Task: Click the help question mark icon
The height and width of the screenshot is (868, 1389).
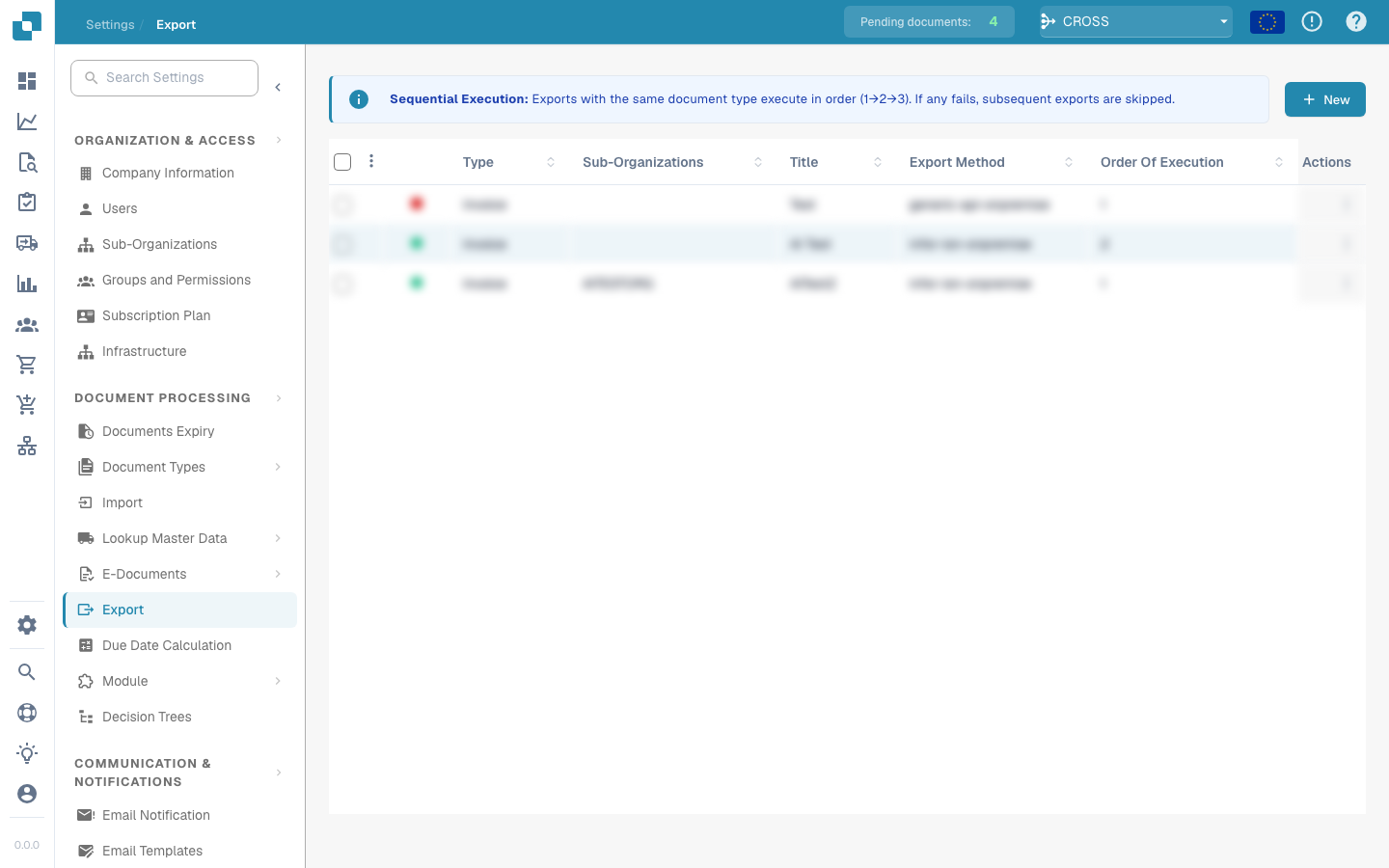Action: [1356, 21]
